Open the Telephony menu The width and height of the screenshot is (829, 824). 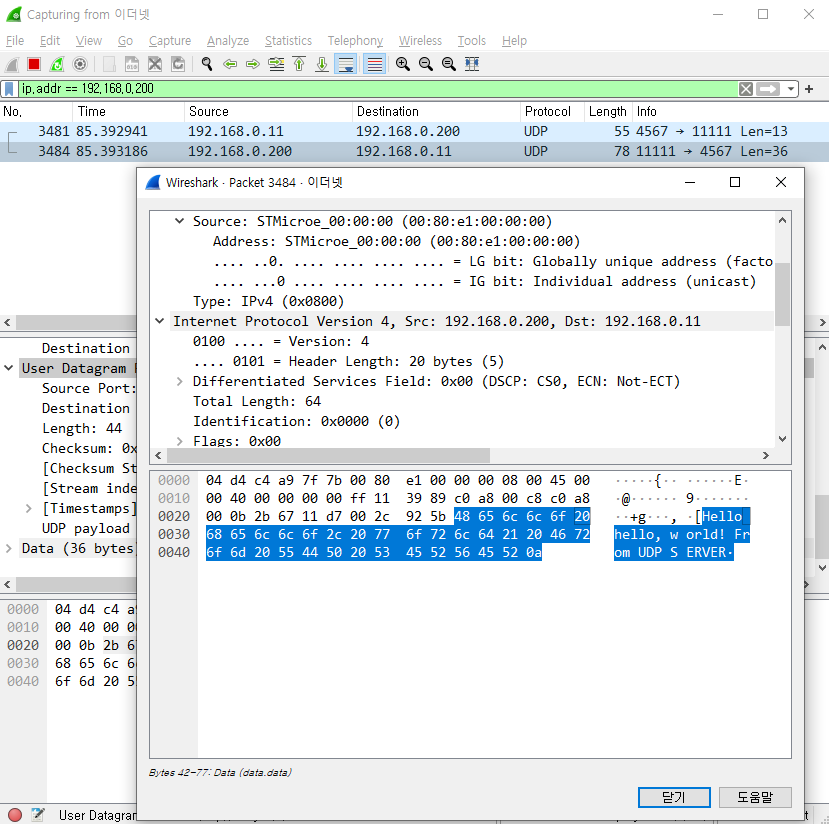pyautogui.click(x=355, y=41)
